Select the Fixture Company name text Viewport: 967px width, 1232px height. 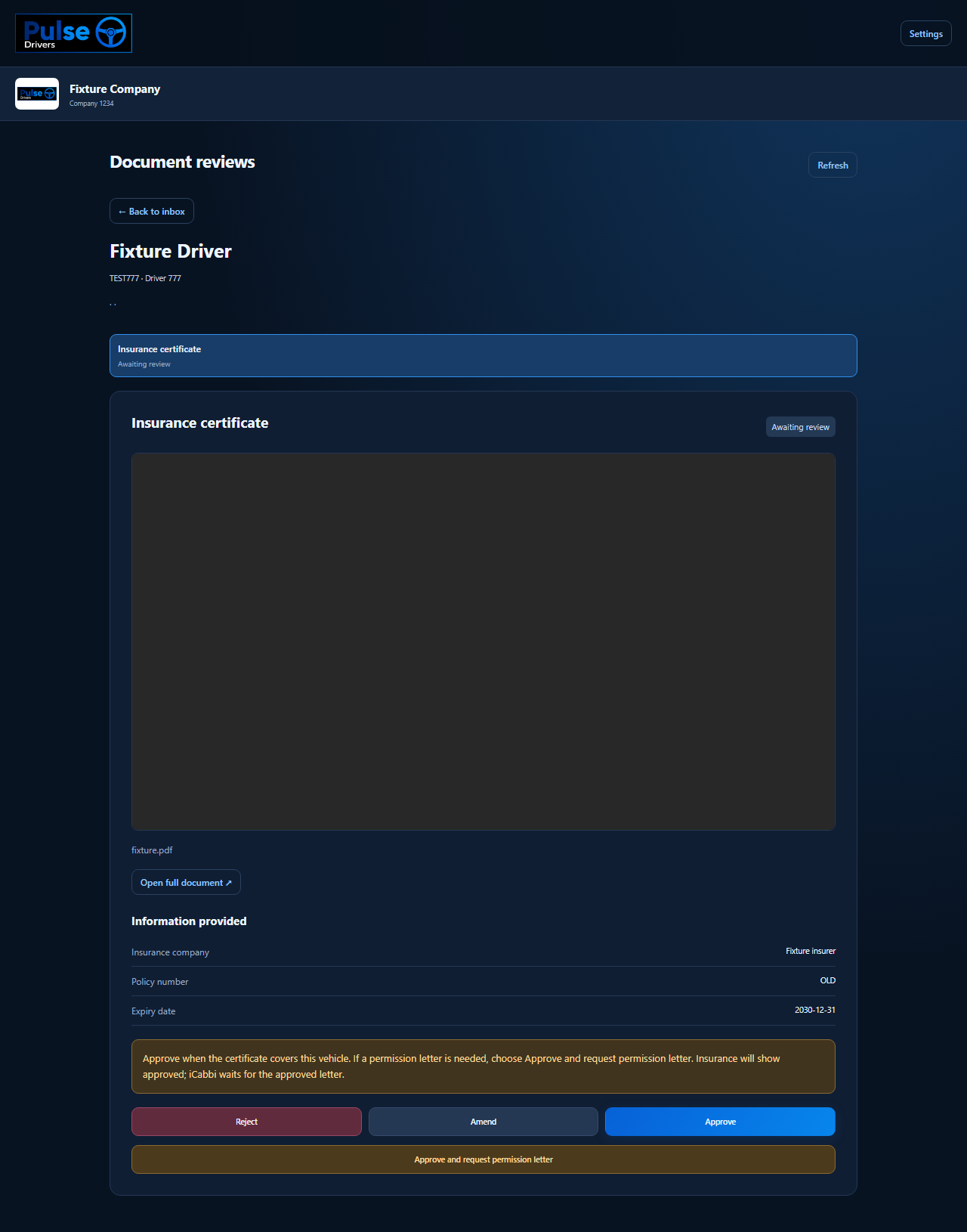click(x=115, y=88)
